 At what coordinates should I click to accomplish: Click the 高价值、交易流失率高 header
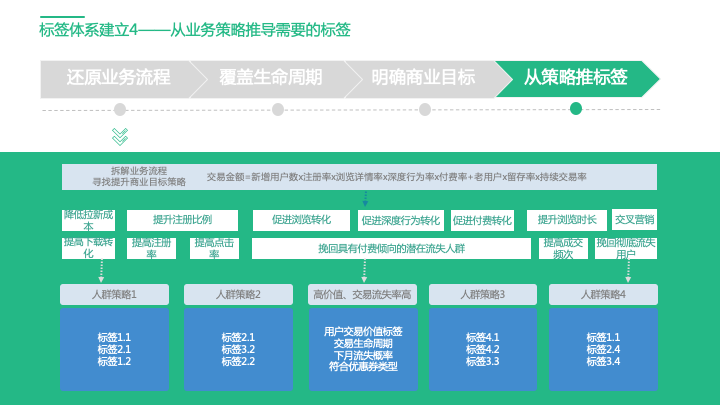(x=362, y=294)
